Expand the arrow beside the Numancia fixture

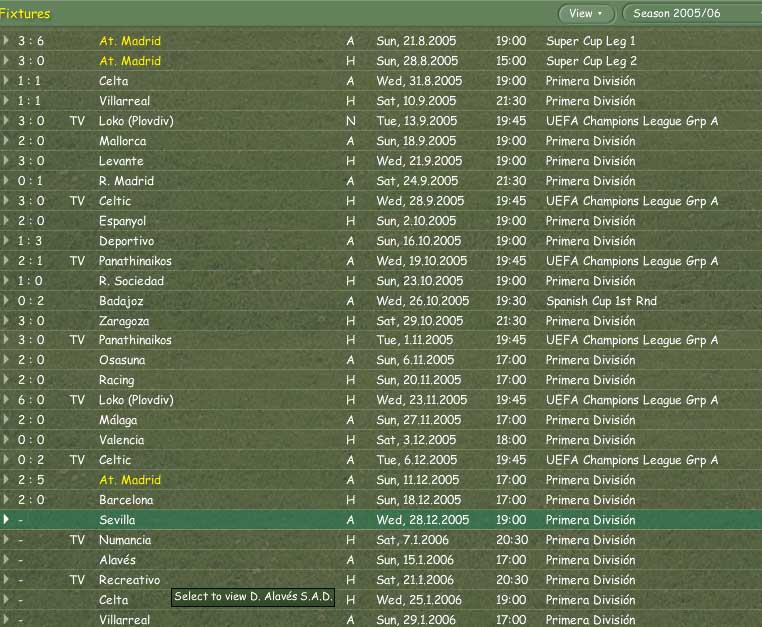point(6,539)
